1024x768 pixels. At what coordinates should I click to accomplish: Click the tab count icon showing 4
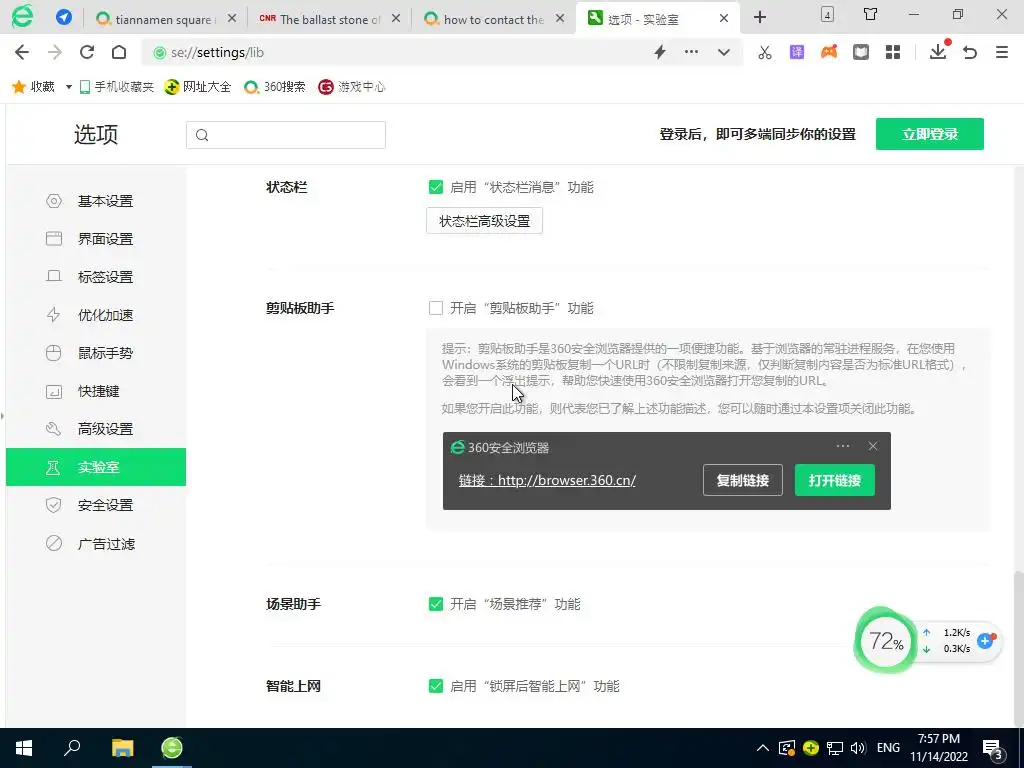[827, 14]
